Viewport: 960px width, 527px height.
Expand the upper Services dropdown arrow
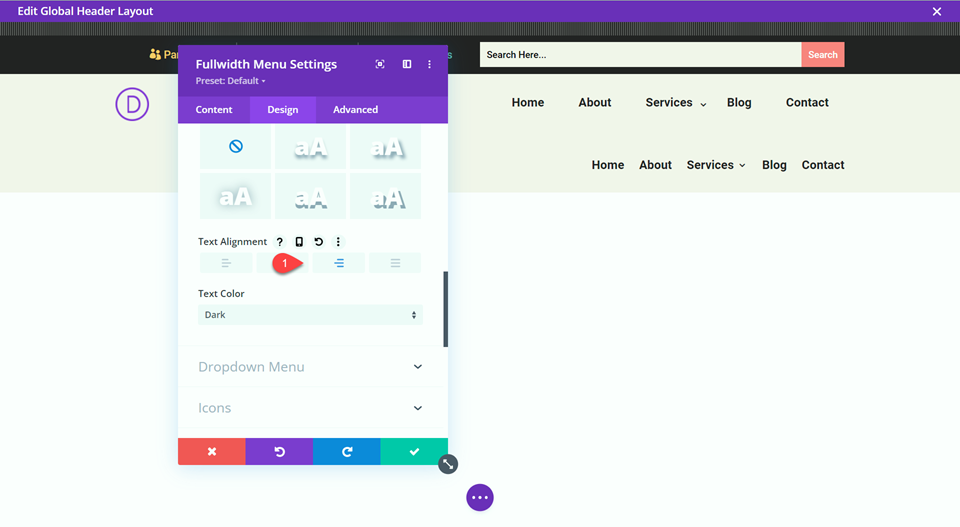pyautogui.click(x=703, y=105)
